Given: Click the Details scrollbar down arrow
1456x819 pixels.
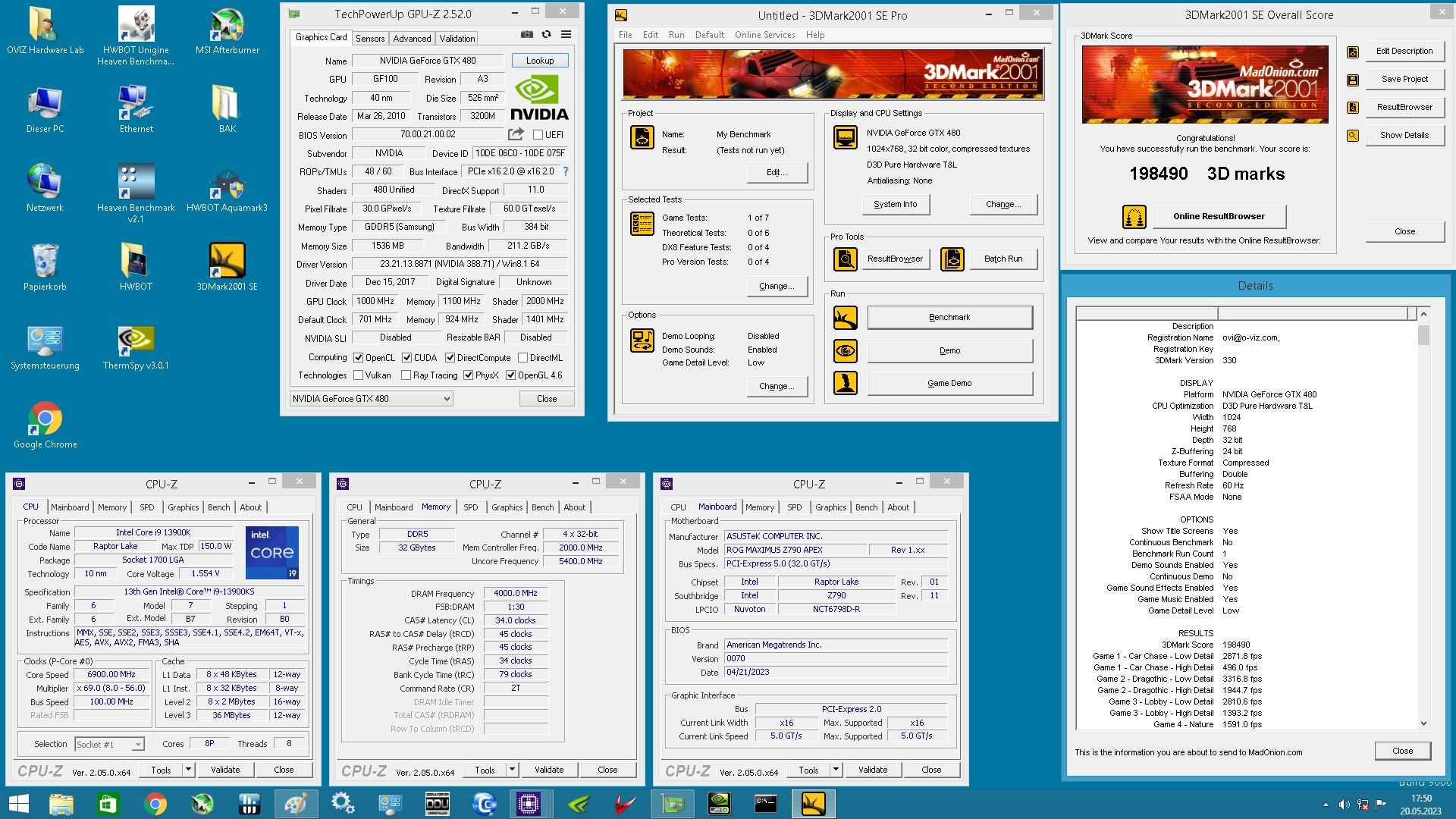Looking at the screenshot, I should coord(1423,723).
